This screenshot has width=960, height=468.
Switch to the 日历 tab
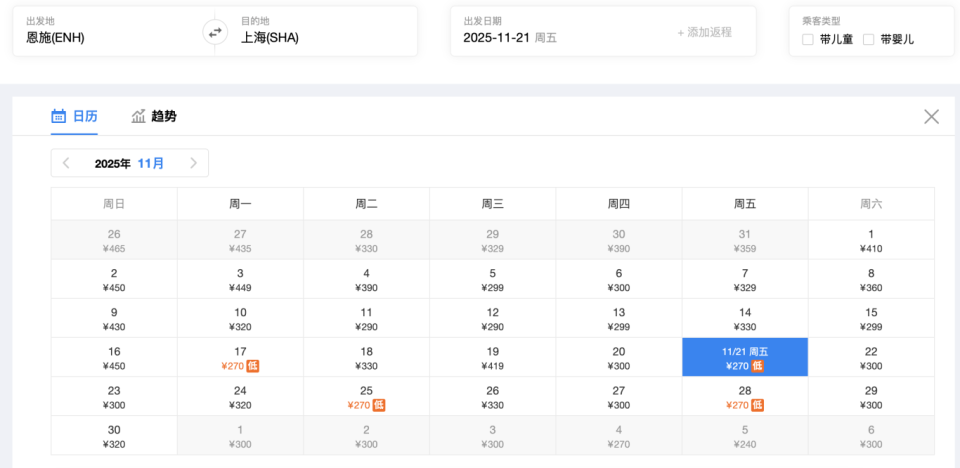click(85, 116)
